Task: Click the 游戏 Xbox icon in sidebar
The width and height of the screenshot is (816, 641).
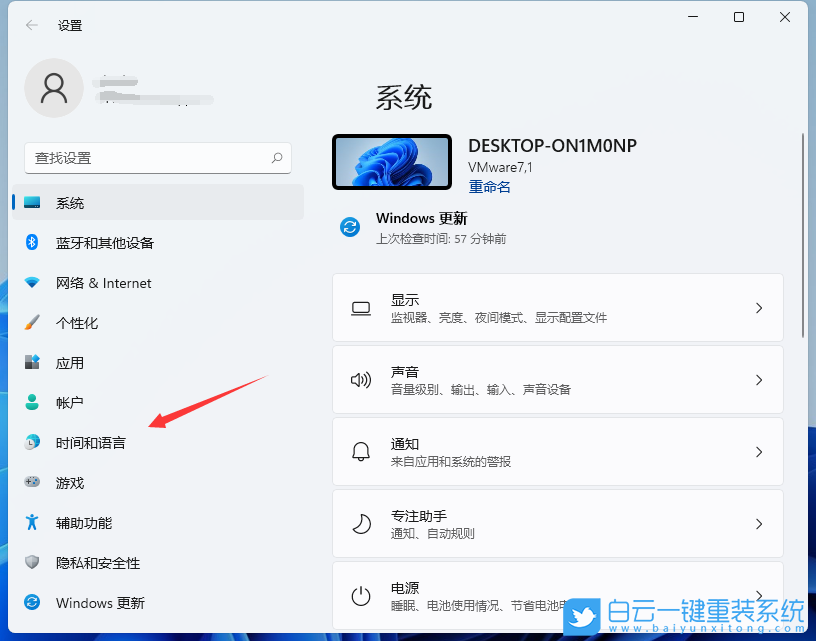Action: (x=30, y=482)
